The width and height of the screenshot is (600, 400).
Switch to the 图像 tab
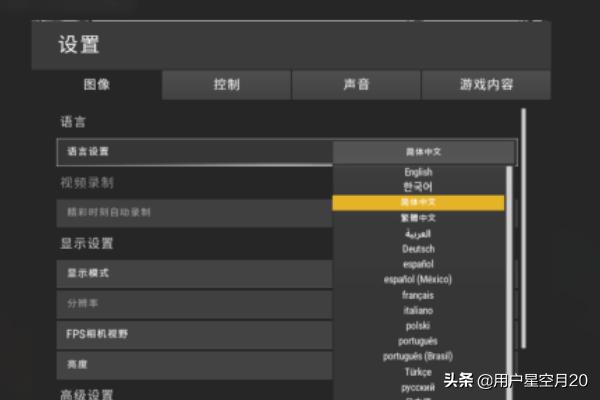(x=96, y=85)
